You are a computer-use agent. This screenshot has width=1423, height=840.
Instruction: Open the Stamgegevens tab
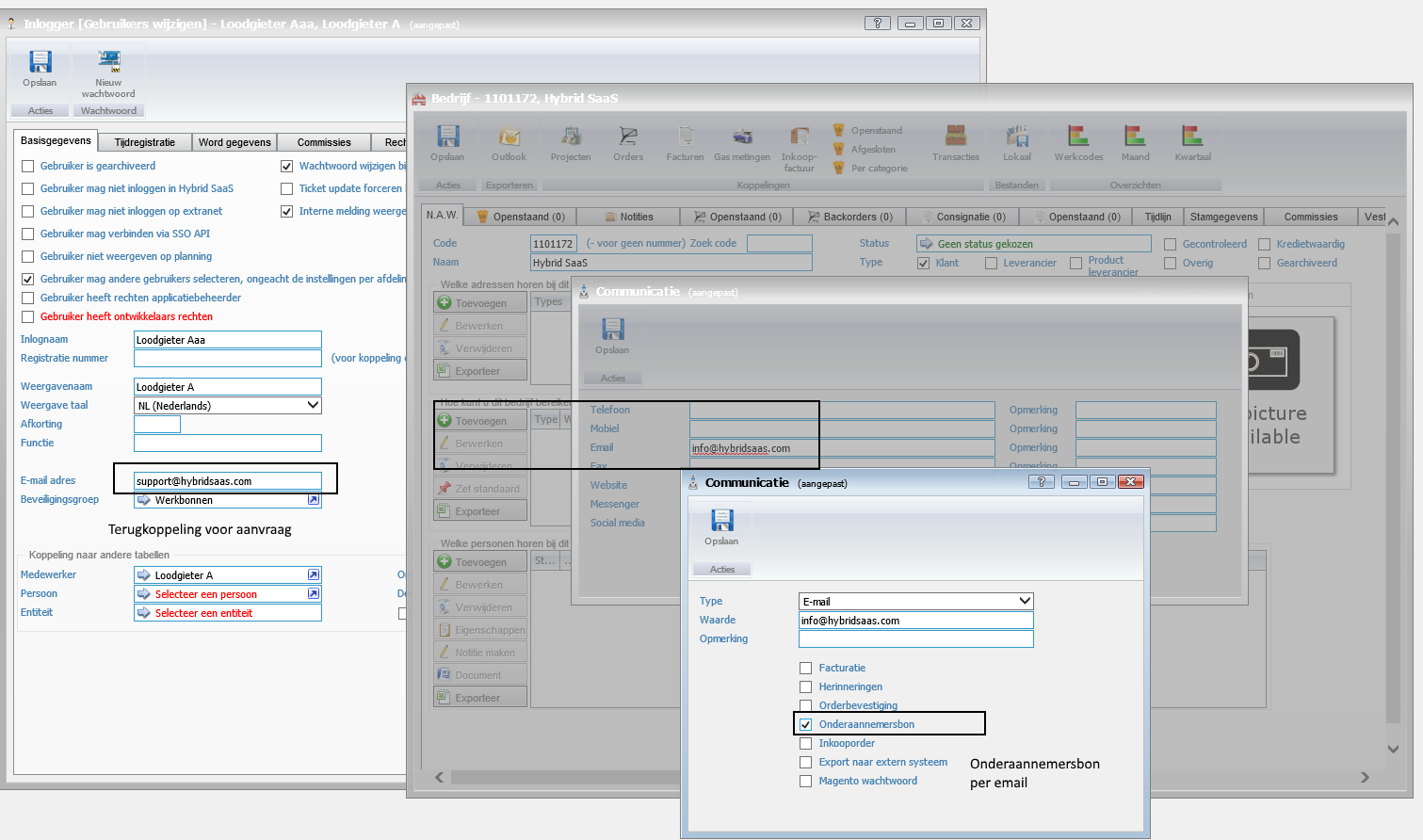pyautogui.click(x=1223, y=217)
